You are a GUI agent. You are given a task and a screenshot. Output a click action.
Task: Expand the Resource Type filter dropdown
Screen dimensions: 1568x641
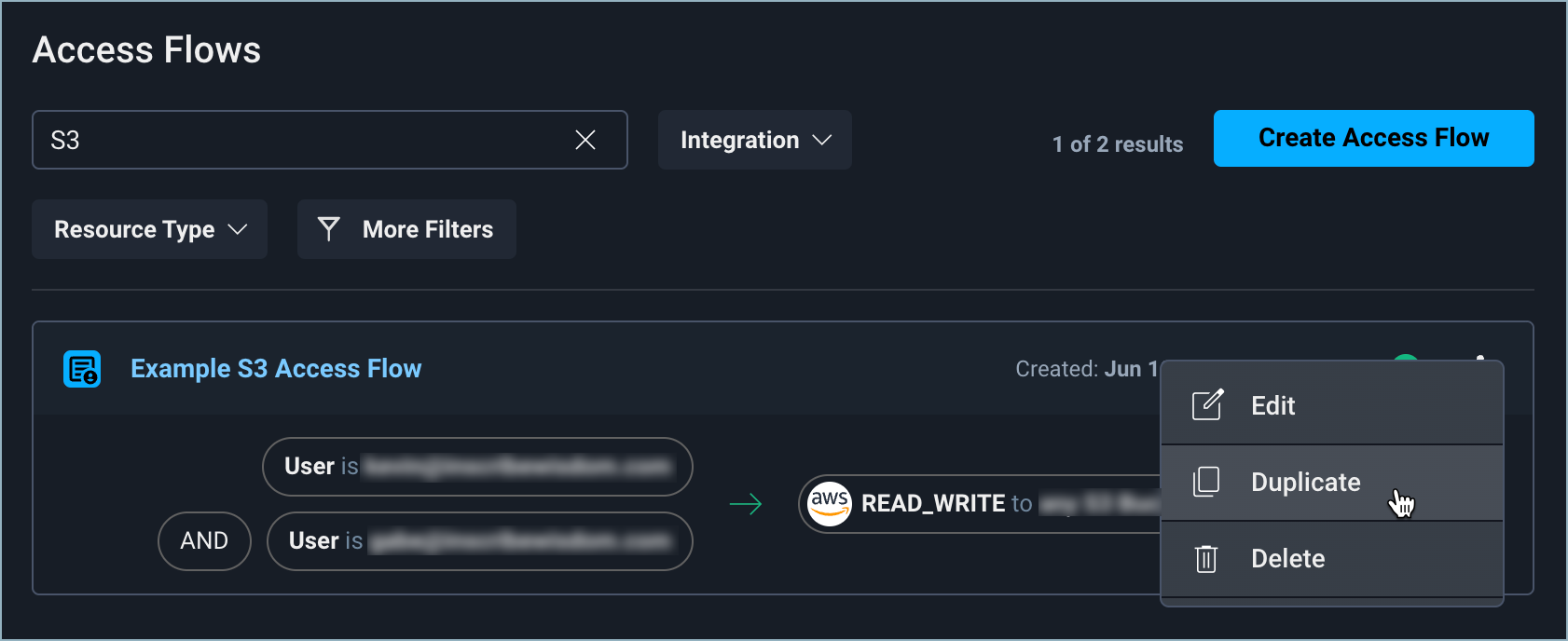[149, 229]
